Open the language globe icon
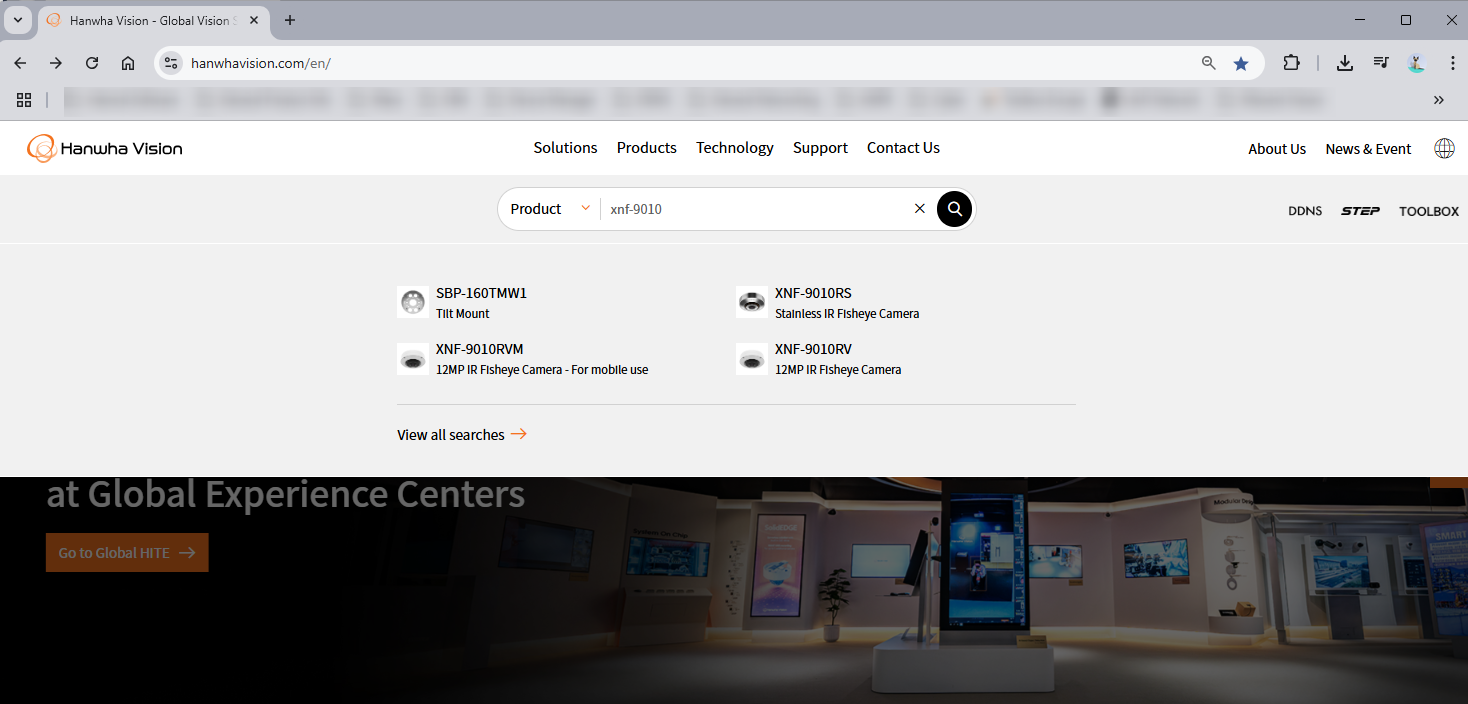The width and height of the screenshot is (1468, 704). [x=1444, y=148]
